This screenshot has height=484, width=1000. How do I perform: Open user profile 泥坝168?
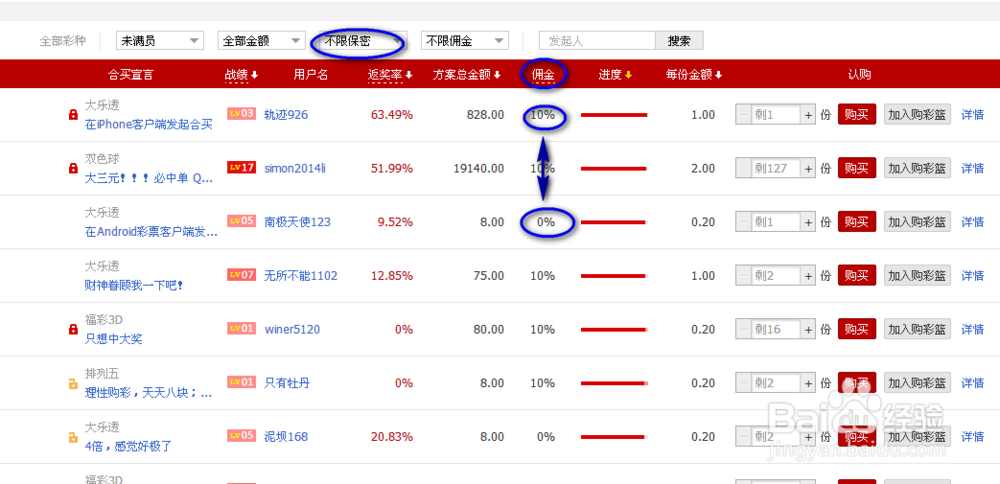click(x=286, y=436)
